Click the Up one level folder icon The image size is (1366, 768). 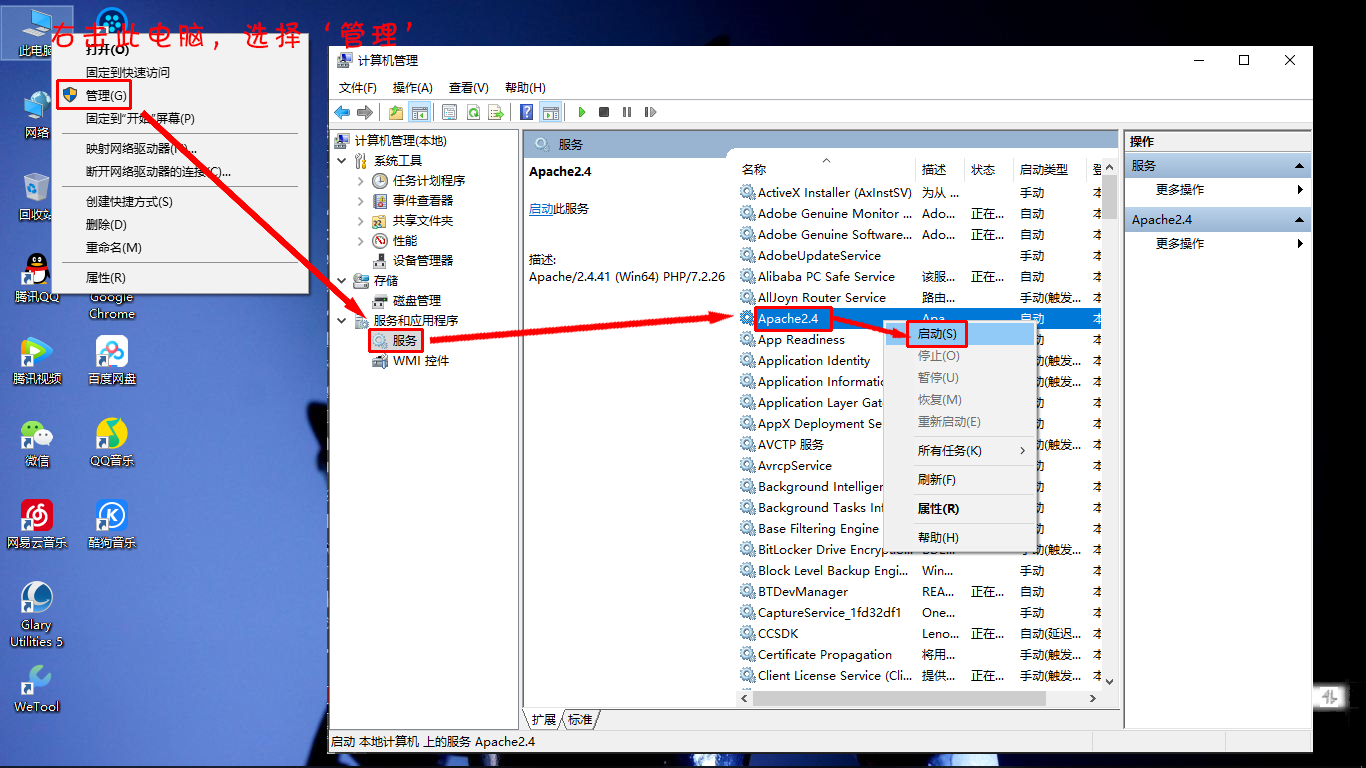click(396, 112)
